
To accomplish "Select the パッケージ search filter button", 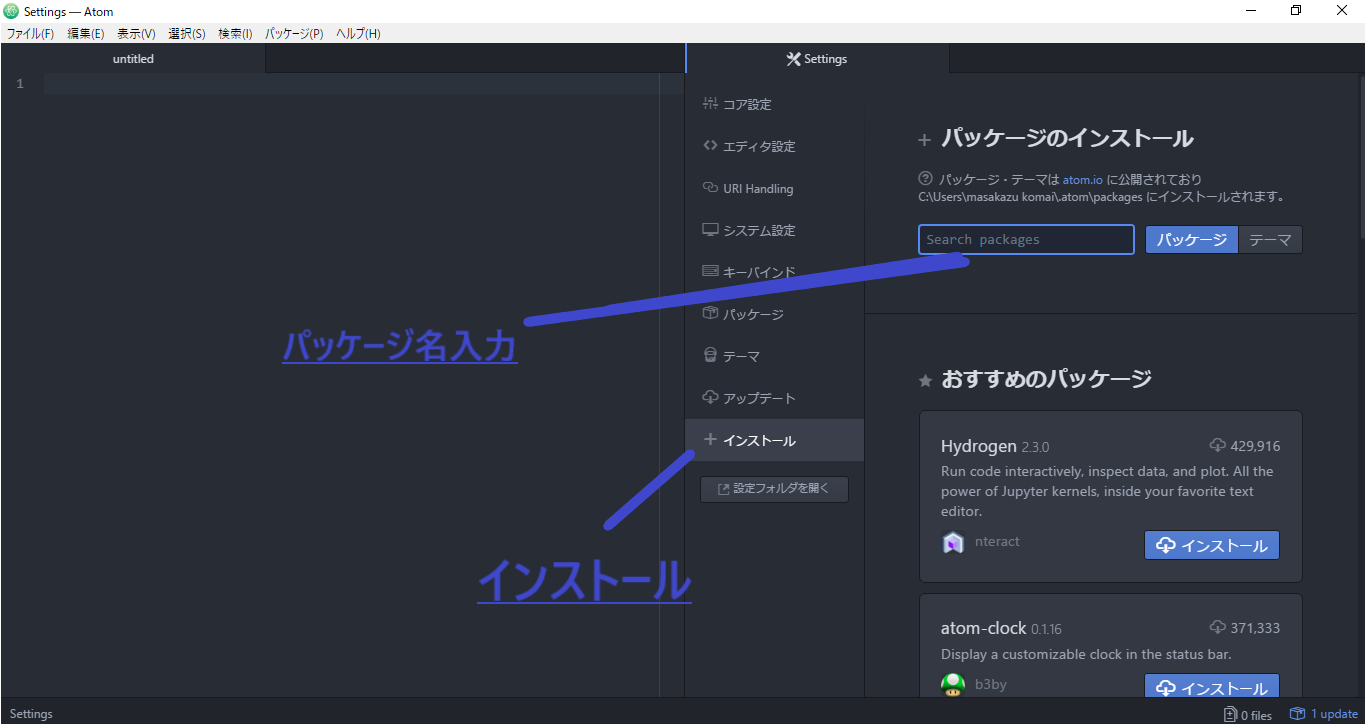I will click(1191, 240).
